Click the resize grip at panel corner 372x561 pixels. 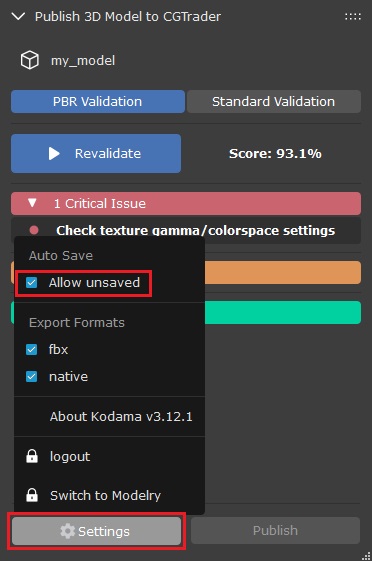[366, 556]
